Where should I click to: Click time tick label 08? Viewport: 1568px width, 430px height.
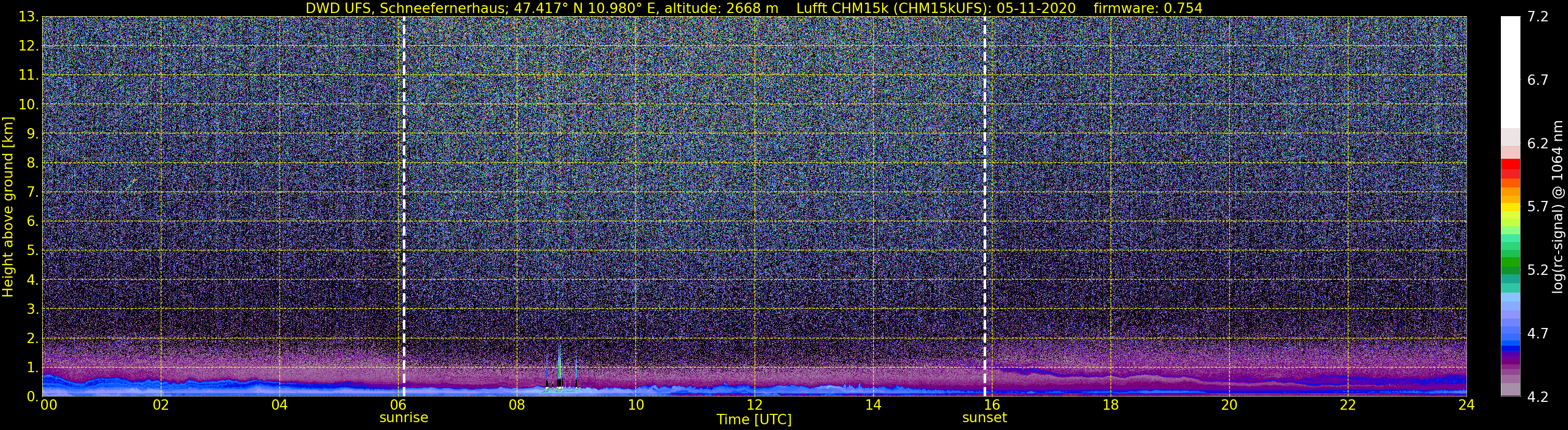point(517,404)
